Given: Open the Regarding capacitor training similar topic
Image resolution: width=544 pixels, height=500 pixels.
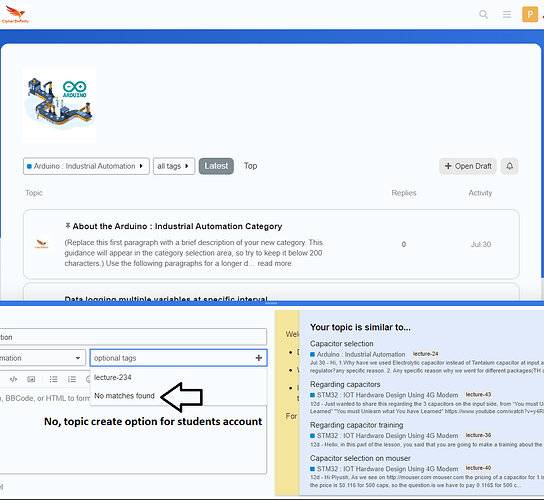Looking at the screenshot, I should coord(356,425).
